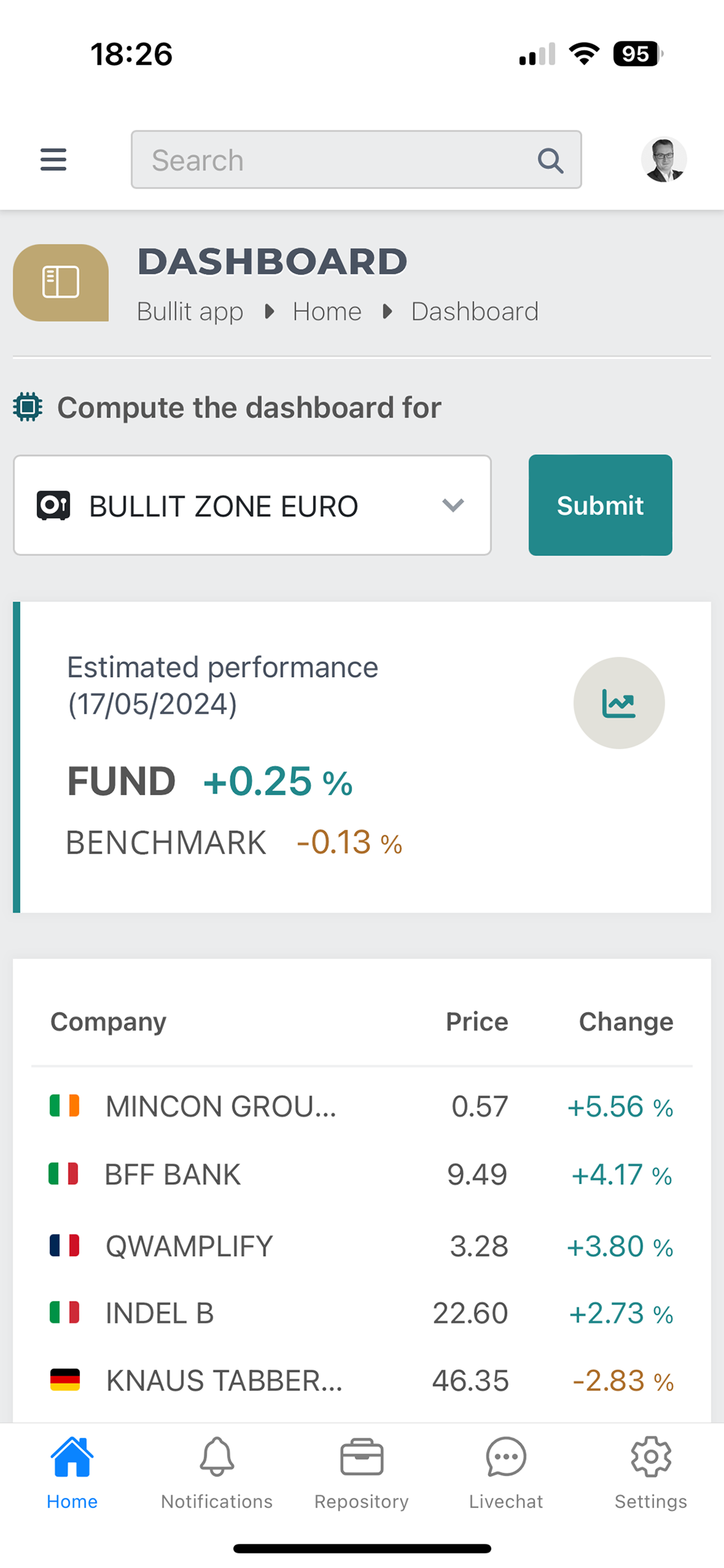724x1568 pixels.
Task: Tap the gold dashboard panel icon
Action: click(x=61, y=282)
